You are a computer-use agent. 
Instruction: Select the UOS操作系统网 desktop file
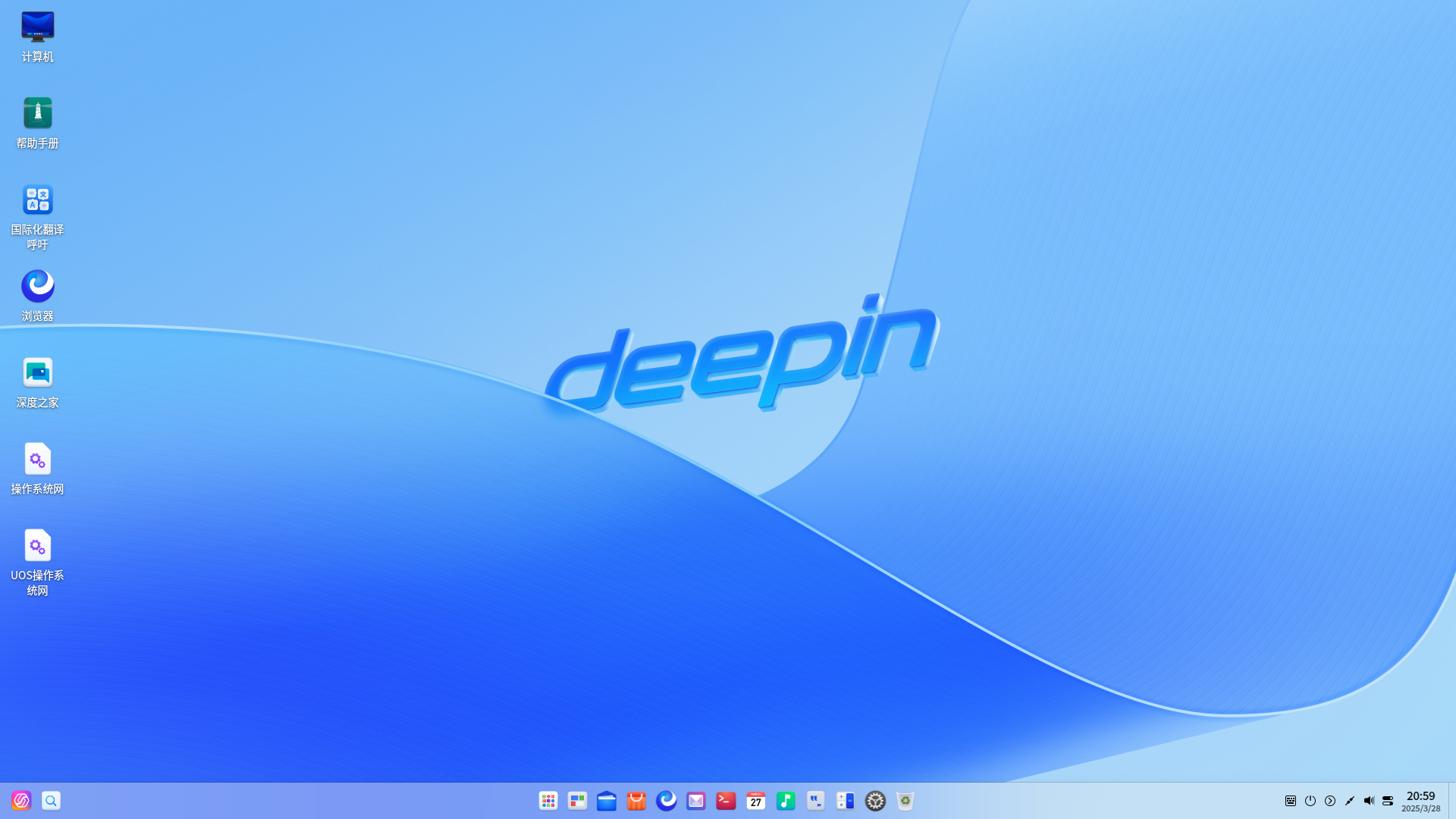point(37,563)
